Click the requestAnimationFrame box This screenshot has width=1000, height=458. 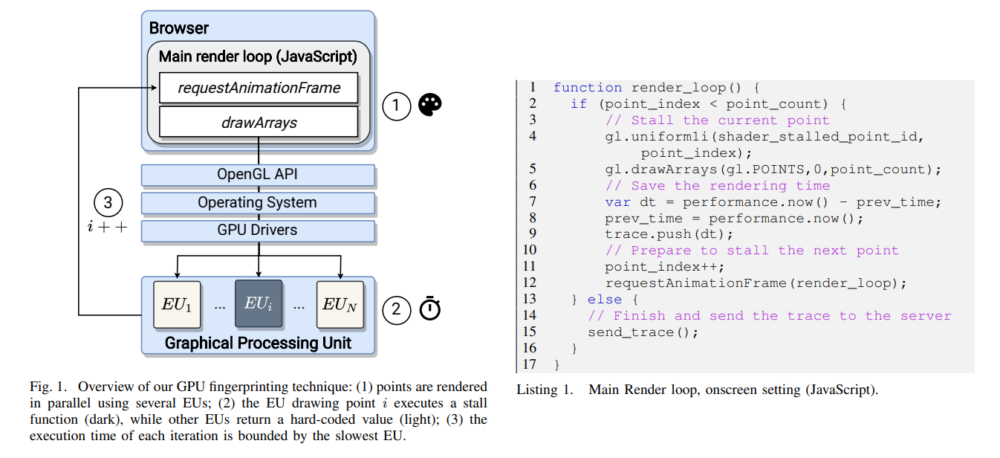click(258, 88)
